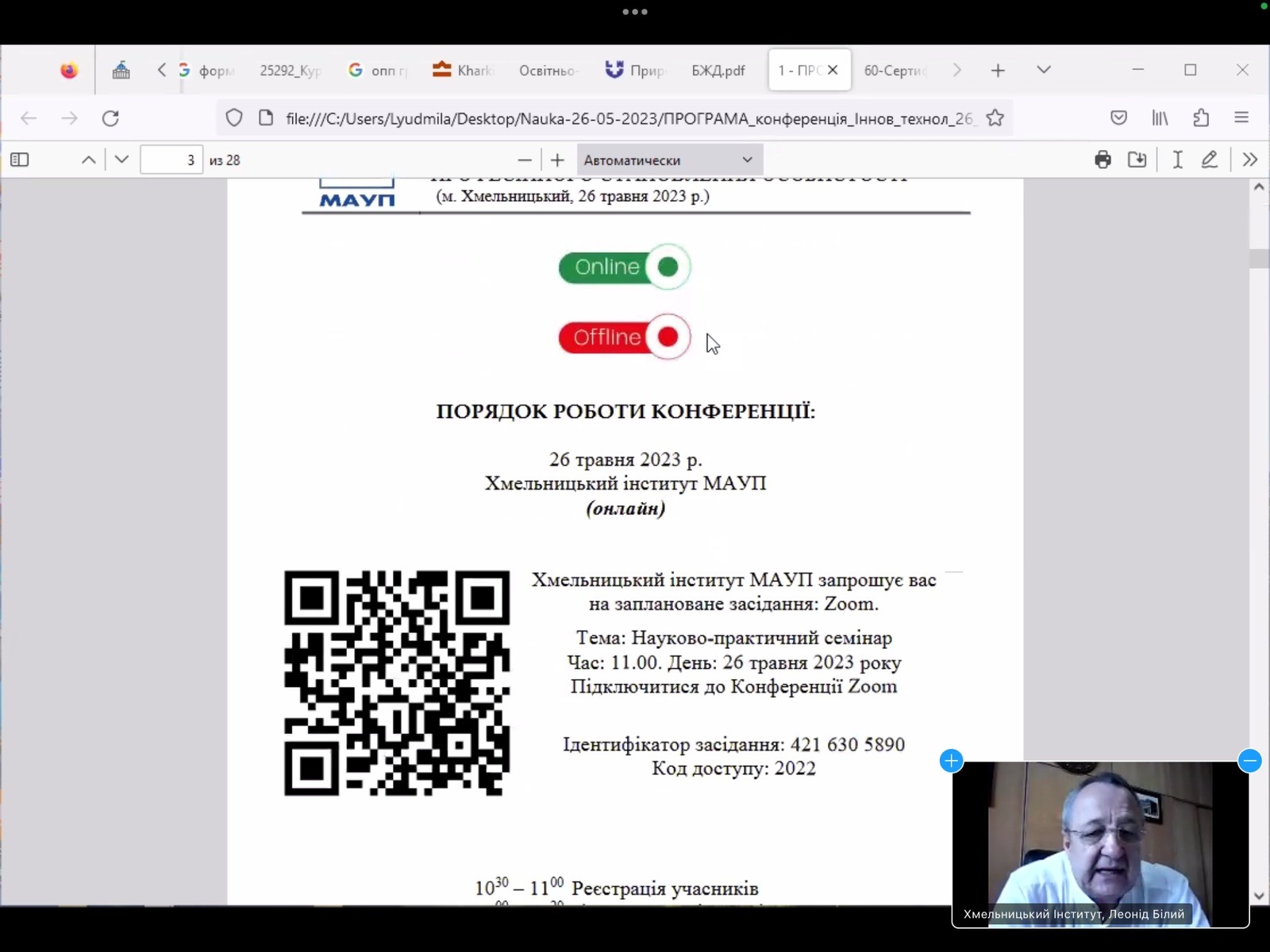
Task: Open the Firefox hamburger menu
Action: tap(1242, 118)
